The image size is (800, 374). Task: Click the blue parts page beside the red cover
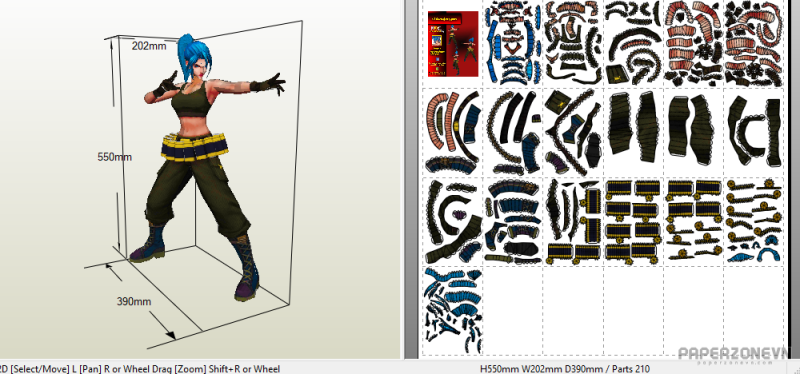[511, 43]
